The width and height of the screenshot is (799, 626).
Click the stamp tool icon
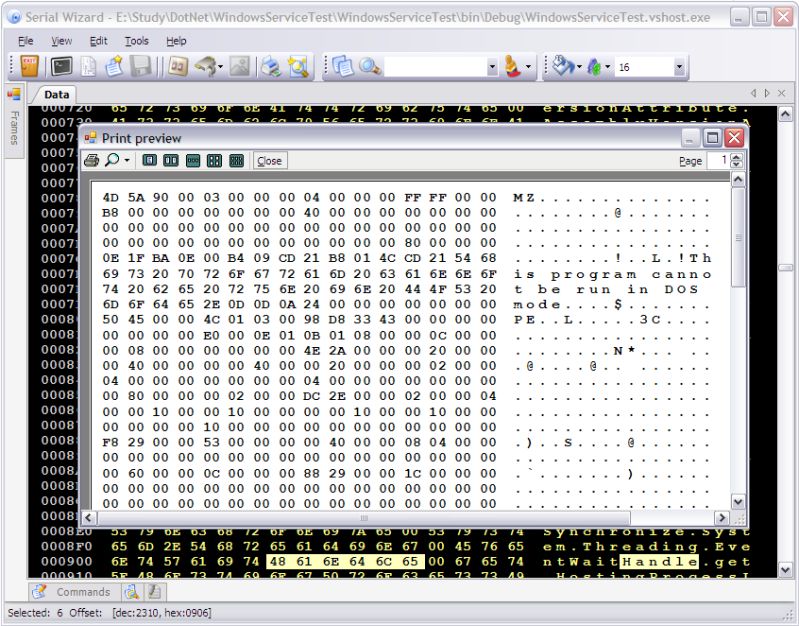pos(513,66)
